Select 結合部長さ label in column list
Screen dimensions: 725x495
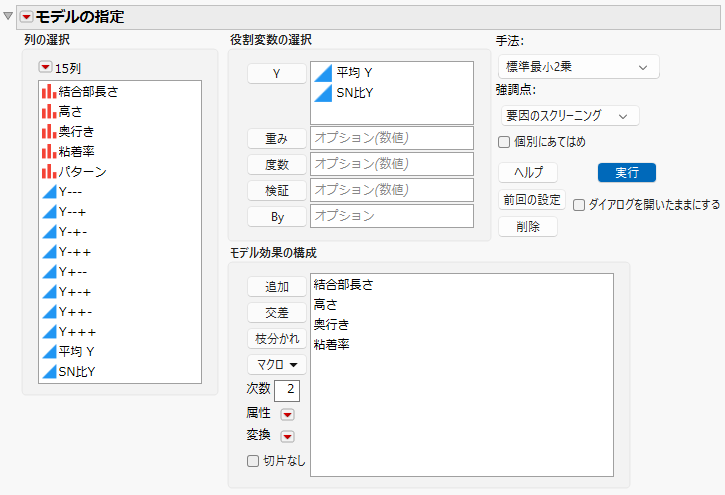click(88, 92)
